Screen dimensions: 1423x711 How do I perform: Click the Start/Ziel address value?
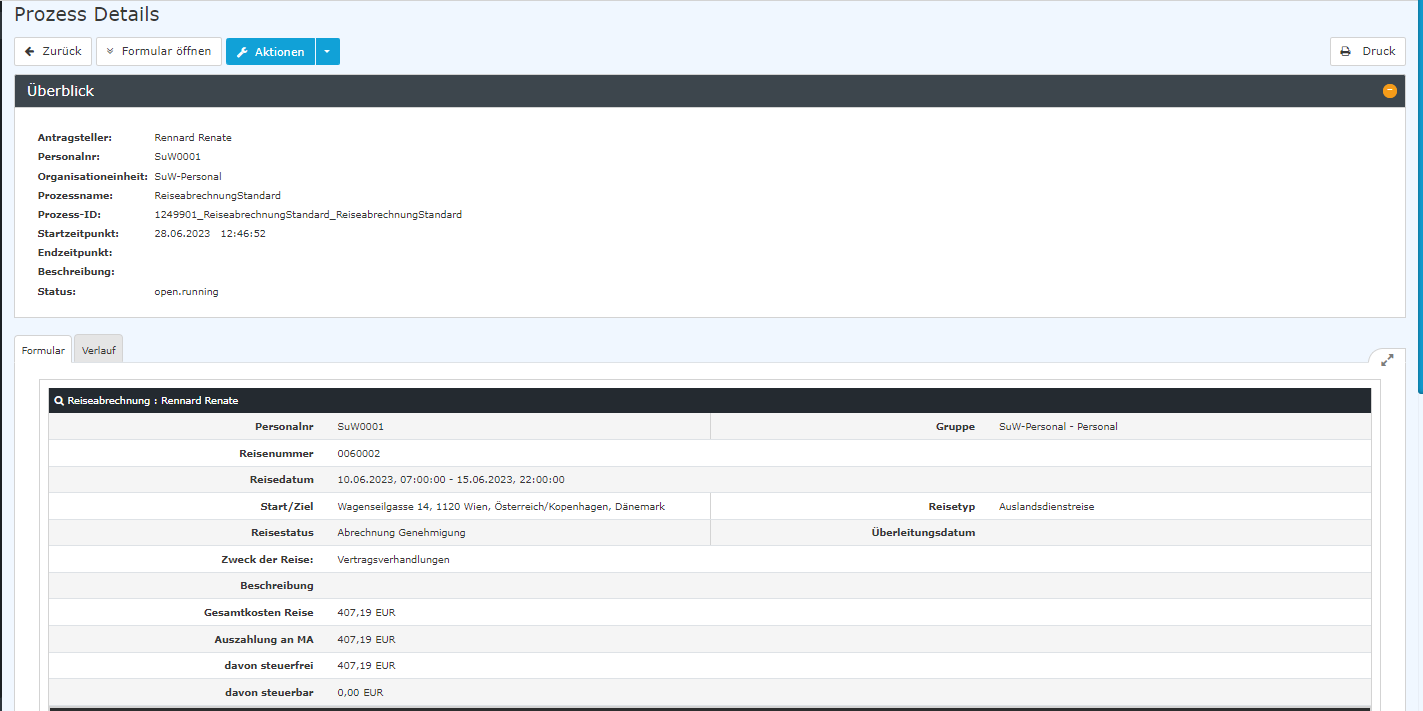[x=501, y=507]
